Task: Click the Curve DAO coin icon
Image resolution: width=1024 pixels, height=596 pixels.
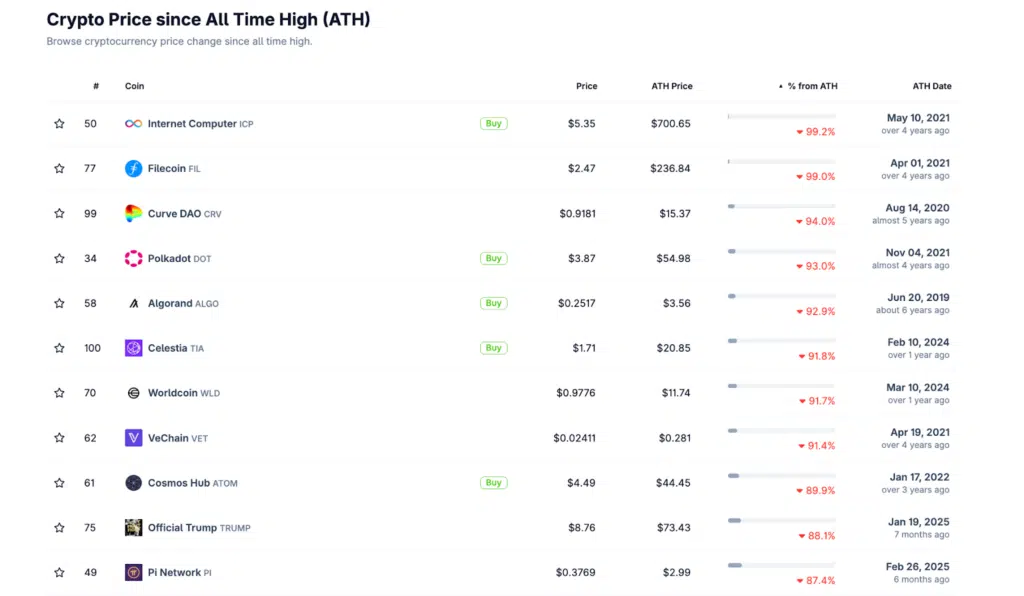Action: click(x=132, y=213)
